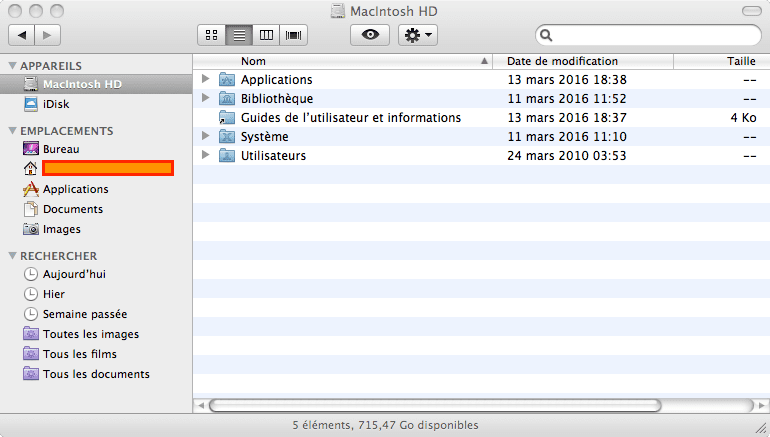770x437 pixels.
Task: Open Documents in the sidebar
Action: pos(73,209)
